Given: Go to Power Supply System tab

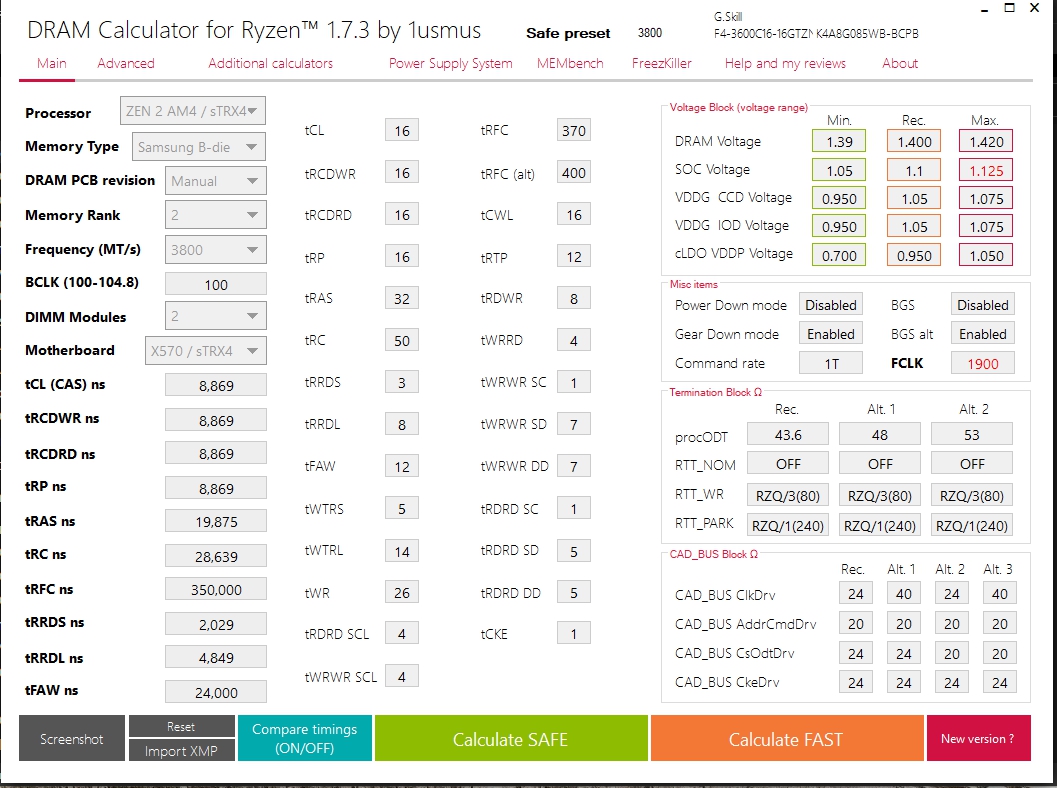Looking at the screenshot, I should coord(450,63).
